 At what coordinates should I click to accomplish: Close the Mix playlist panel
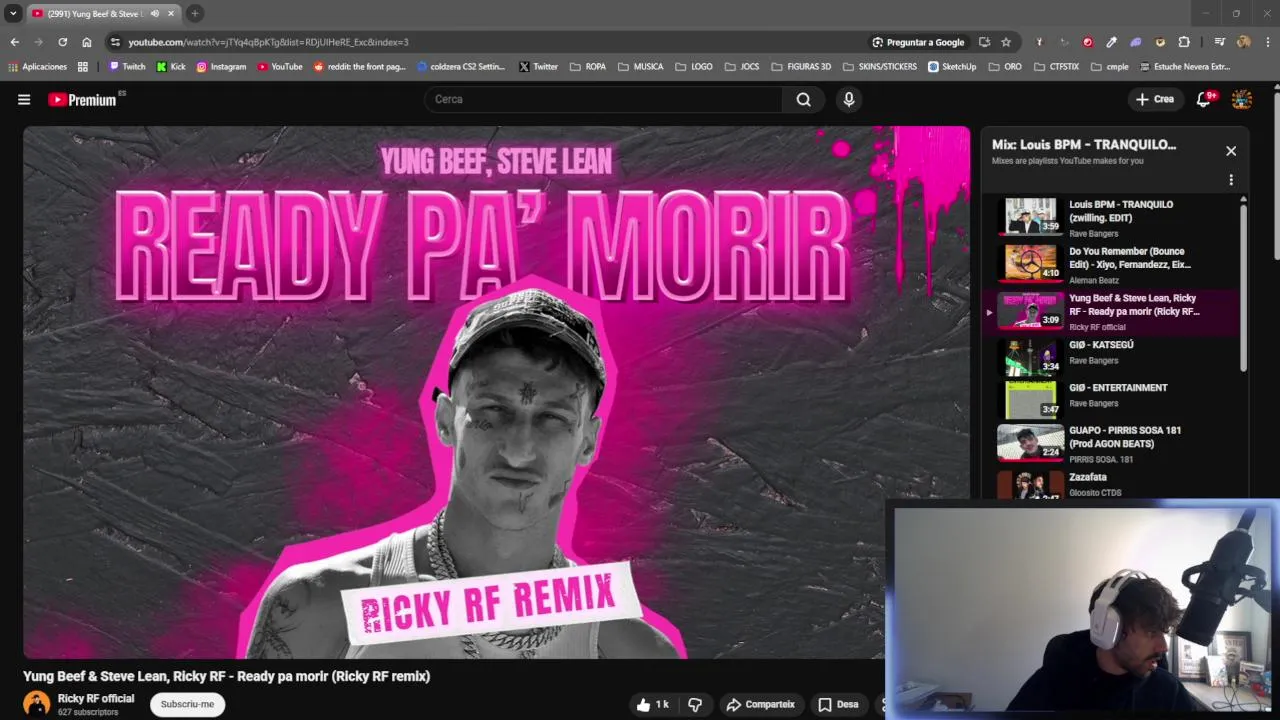click(1231, 151)
